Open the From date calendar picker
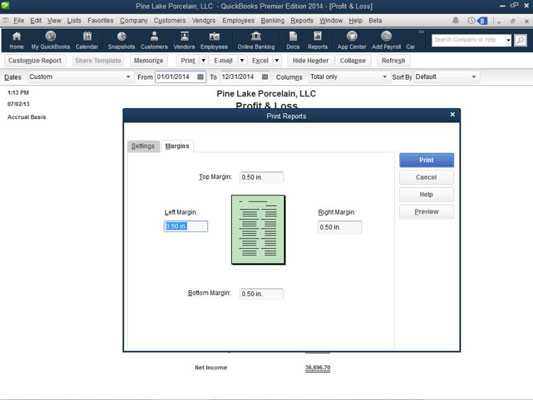This screenshot has width=533, height=400. click(x=200, y=77)
